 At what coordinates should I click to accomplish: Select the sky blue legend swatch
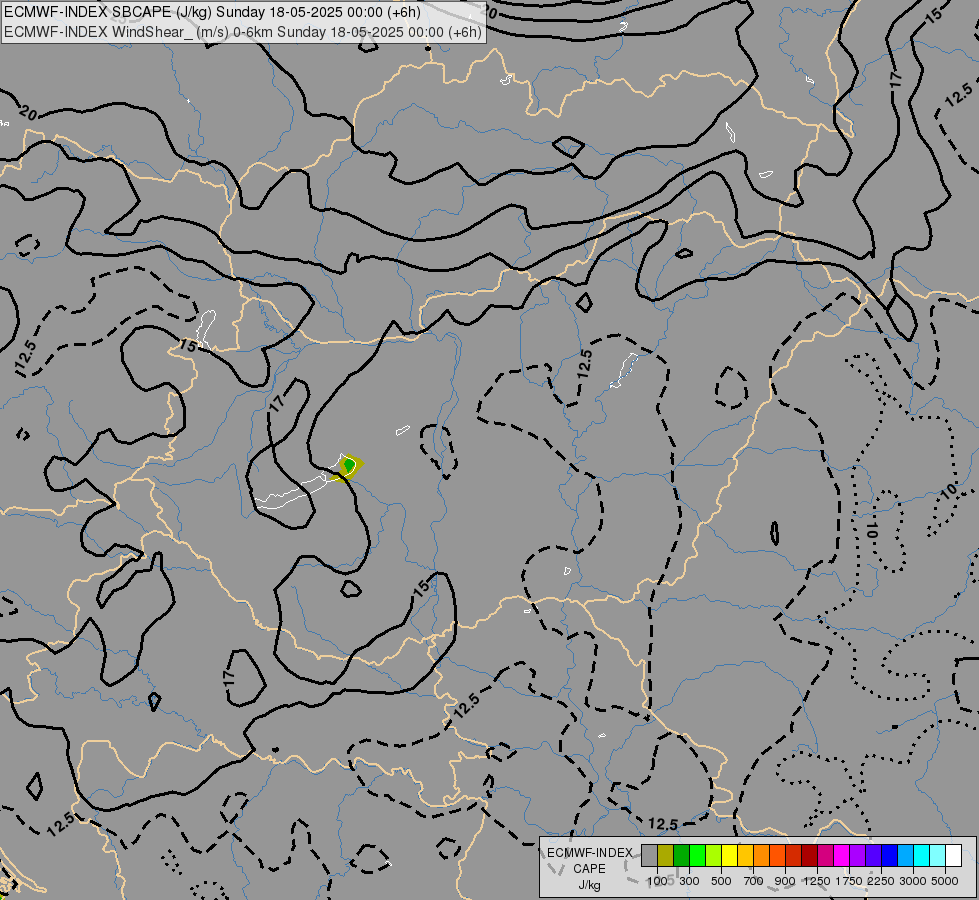[905, 855]
